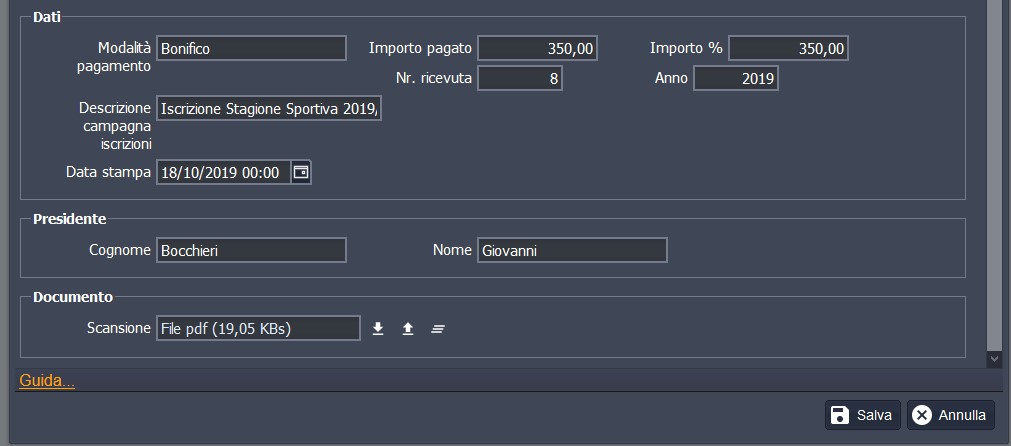
Task: Click the Annulla button
Action: [950, 415]
